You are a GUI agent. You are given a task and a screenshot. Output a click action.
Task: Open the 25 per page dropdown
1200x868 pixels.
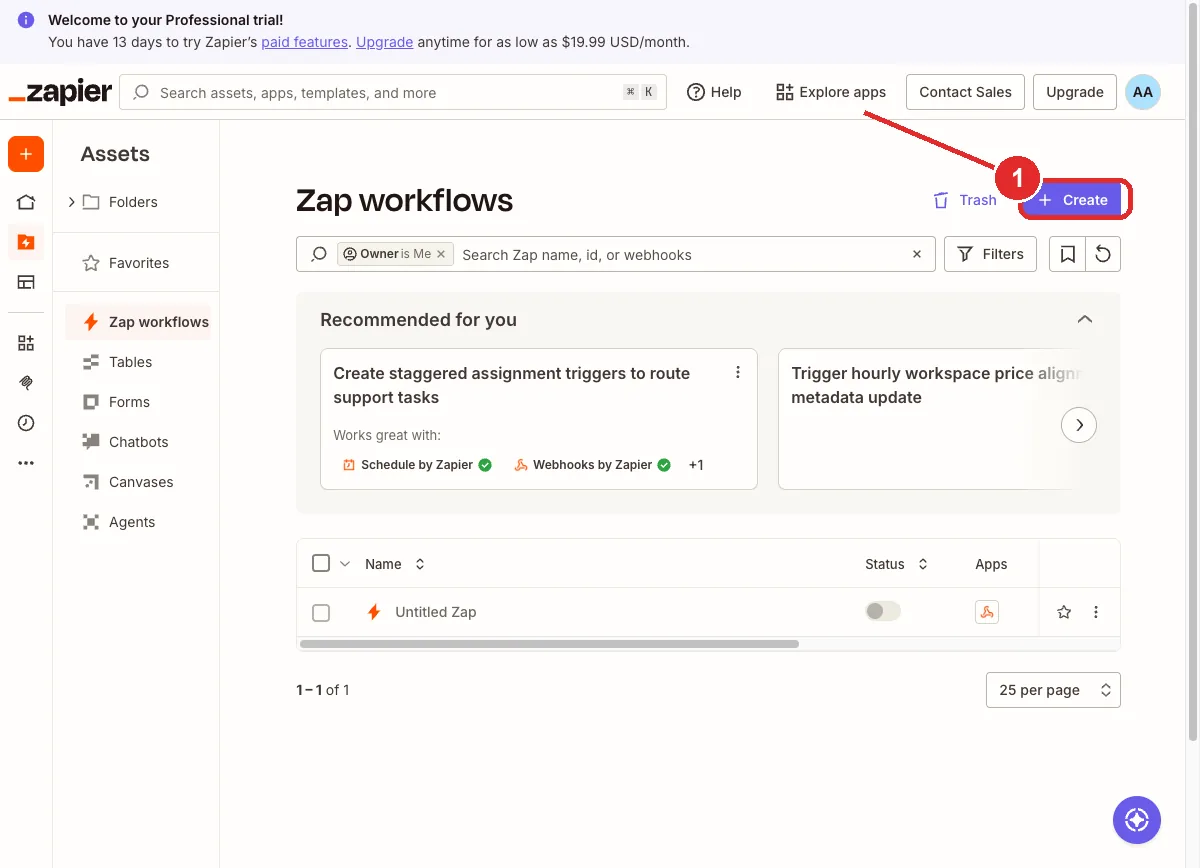click(1053, 690)
